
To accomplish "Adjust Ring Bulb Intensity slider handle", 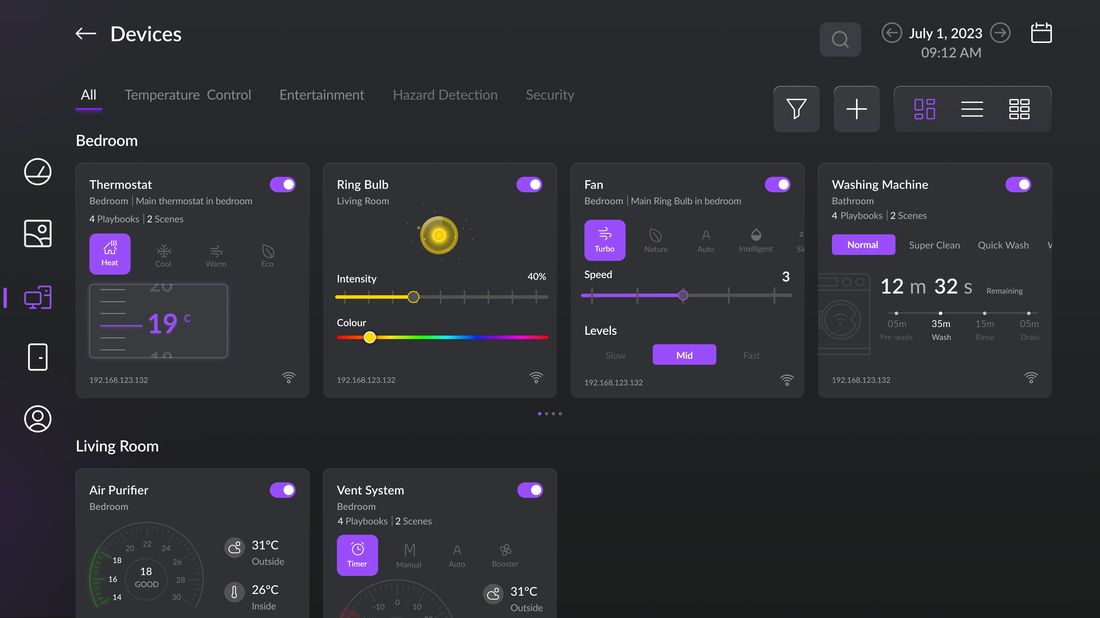I will 413,297.
